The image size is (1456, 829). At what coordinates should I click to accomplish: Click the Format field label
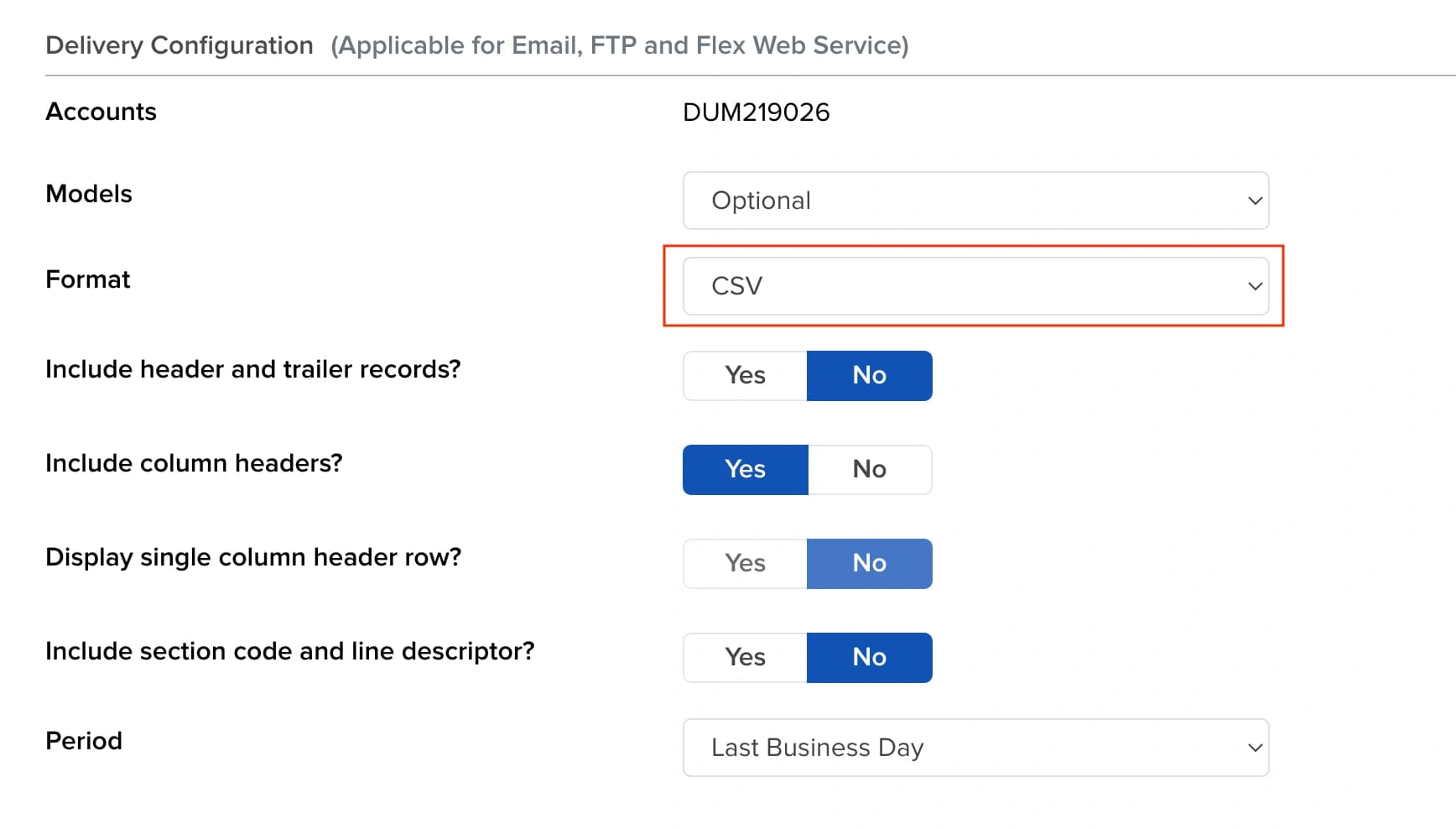click(x=88, y=279)
